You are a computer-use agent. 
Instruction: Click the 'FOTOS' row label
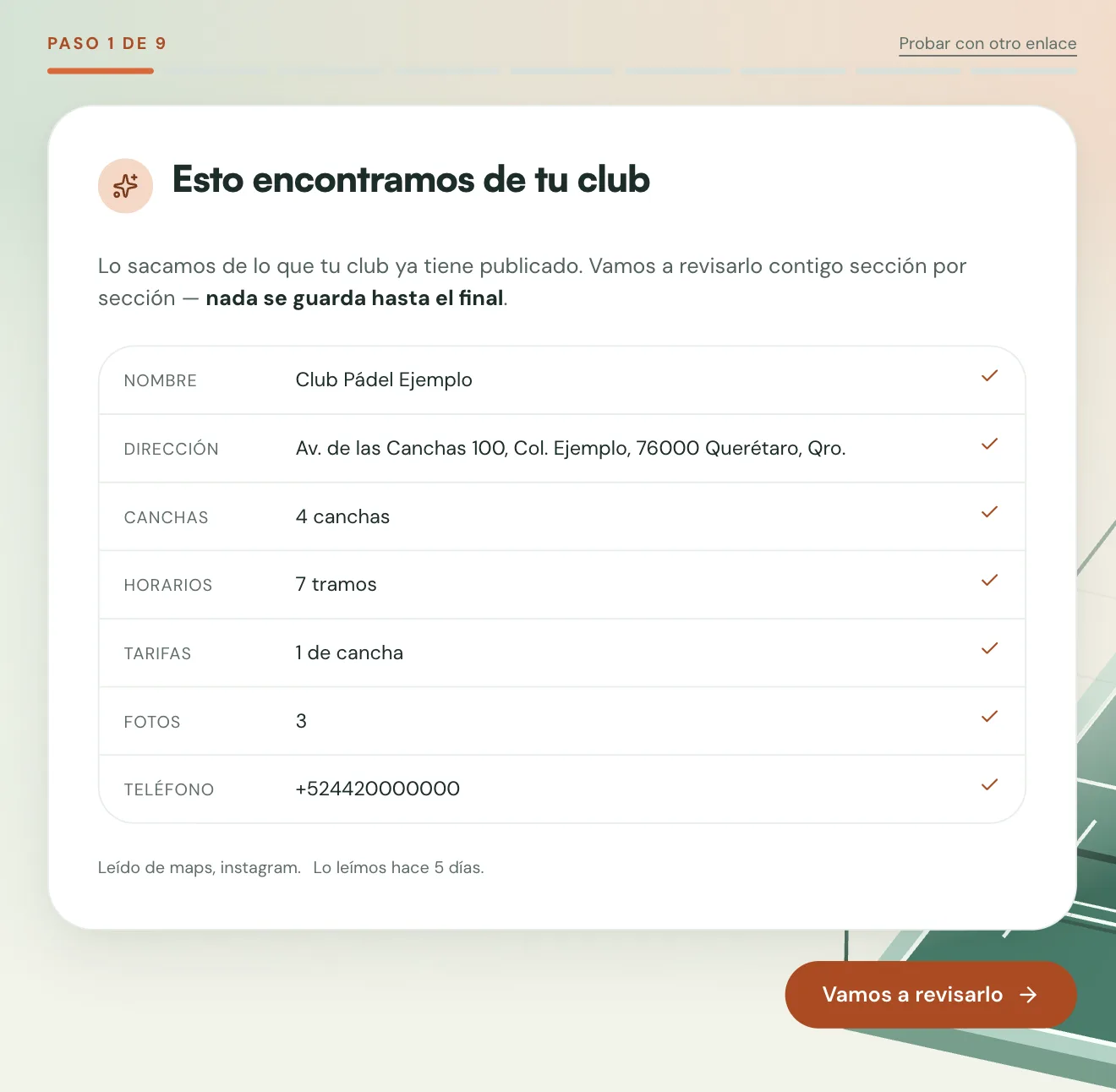point(152,722)
